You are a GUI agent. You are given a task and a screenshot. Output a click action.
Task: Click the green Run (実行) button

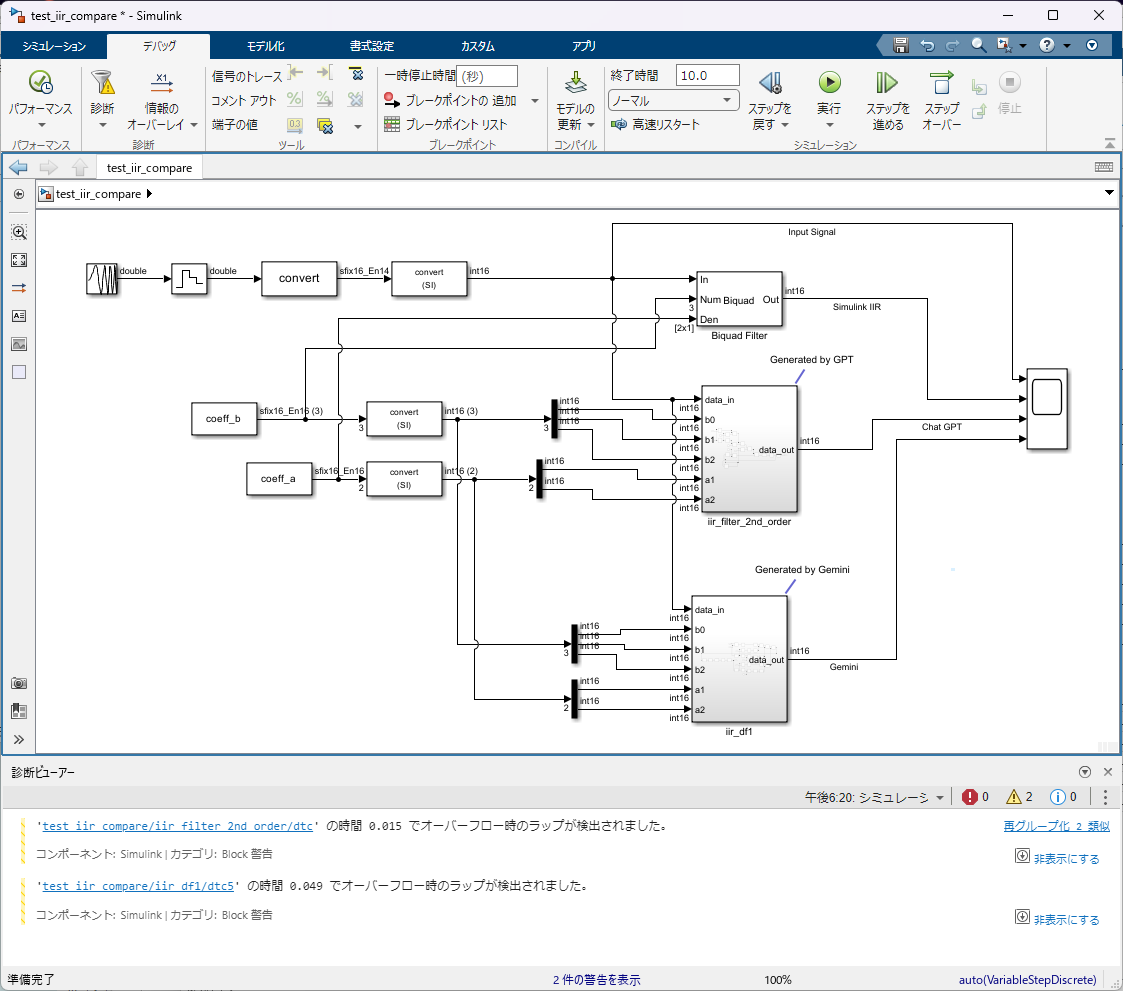[829, 83]
